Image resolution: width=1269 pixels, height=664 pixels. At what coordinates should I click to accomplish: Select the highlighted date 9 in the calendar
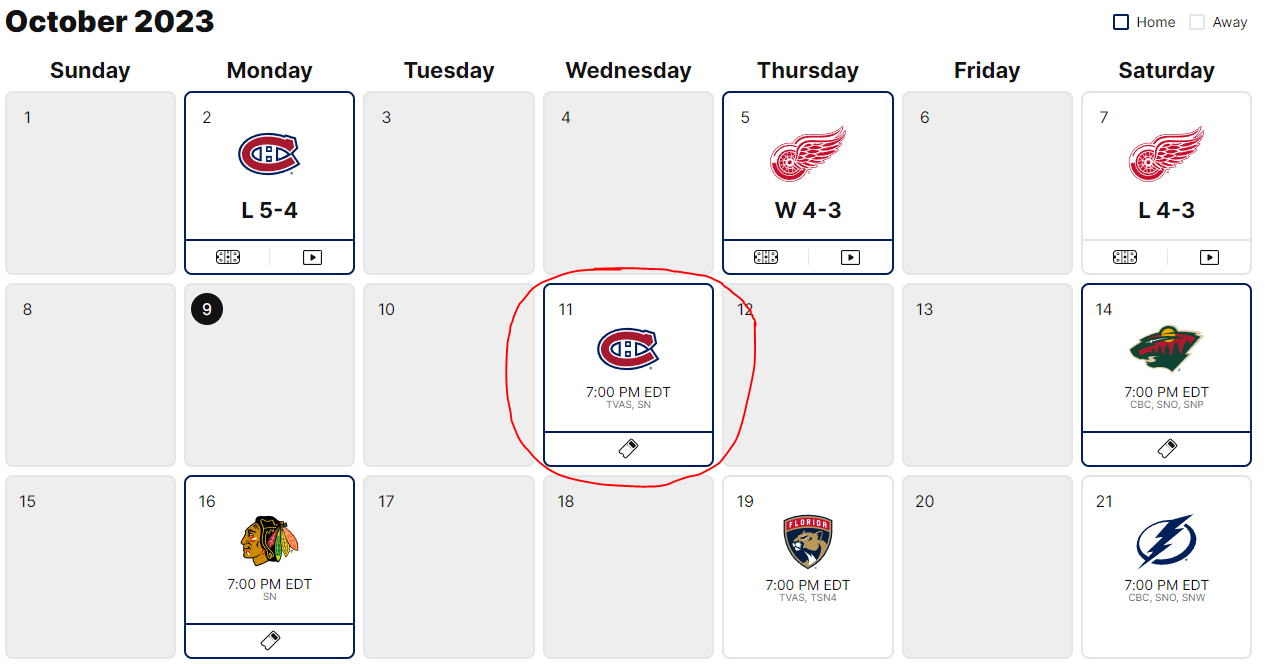207,309
